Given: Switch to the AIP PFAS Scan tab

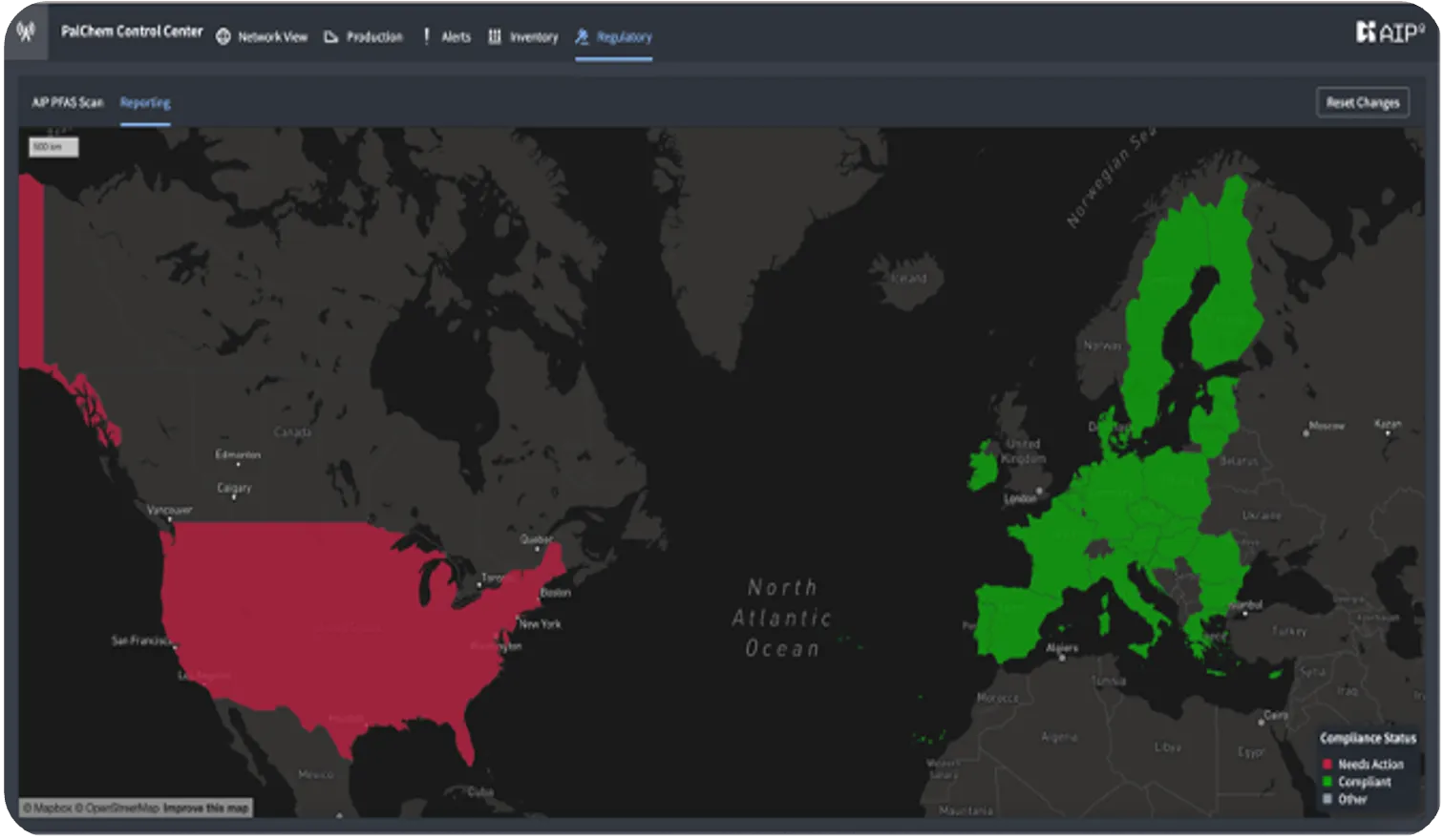Looking at the screenshot, I should (68, 102).
